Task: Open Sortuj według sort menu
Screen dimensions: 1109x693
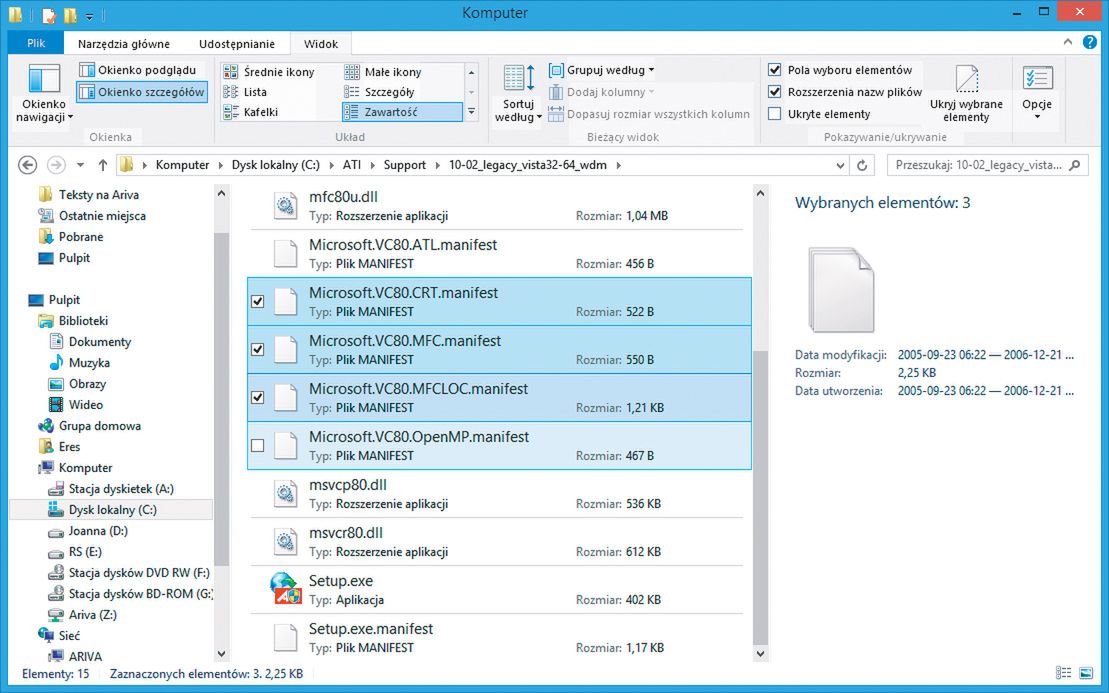Action: coord(518,93)
